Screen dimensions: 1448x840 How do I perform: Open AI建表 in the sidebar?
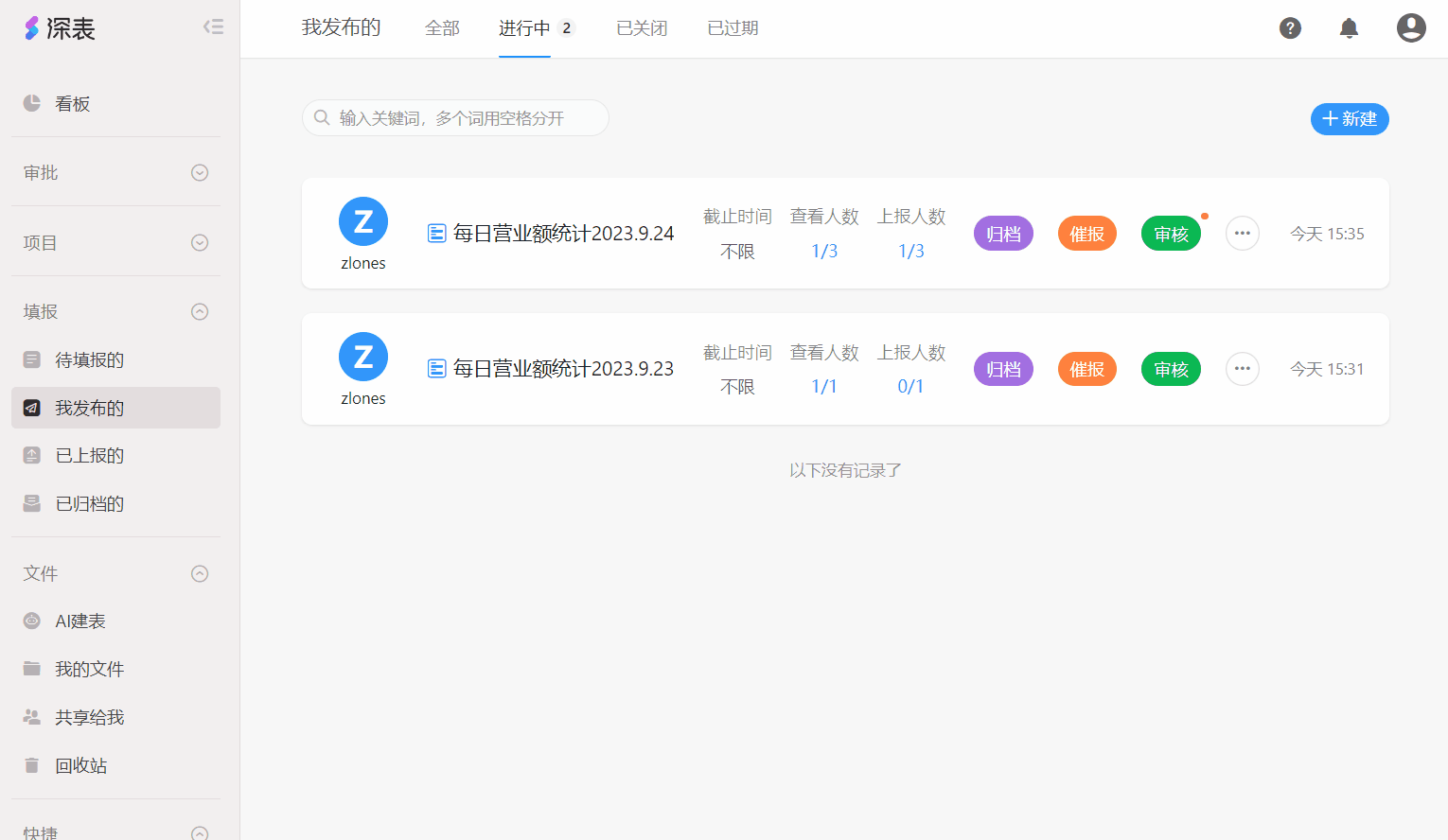[x=79, y=621]
